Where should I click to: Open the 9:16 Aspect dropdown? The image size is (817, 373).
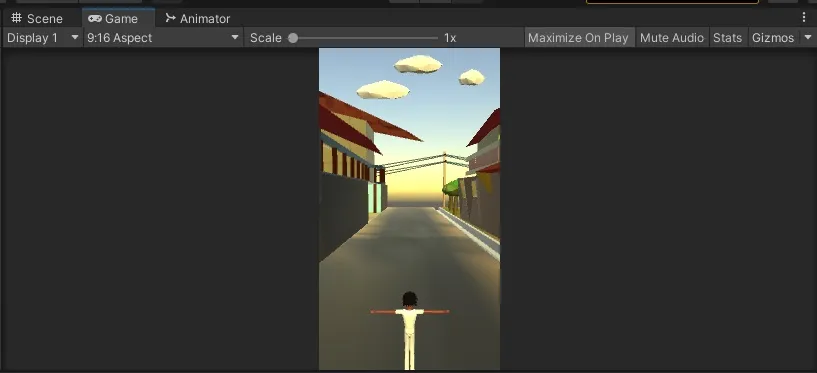[163, 38]
